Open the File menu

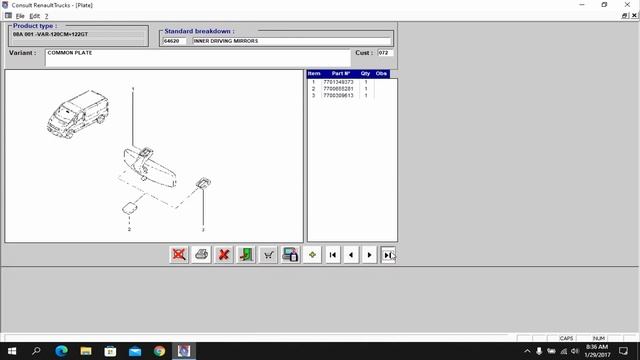click(x=20, y=16)
